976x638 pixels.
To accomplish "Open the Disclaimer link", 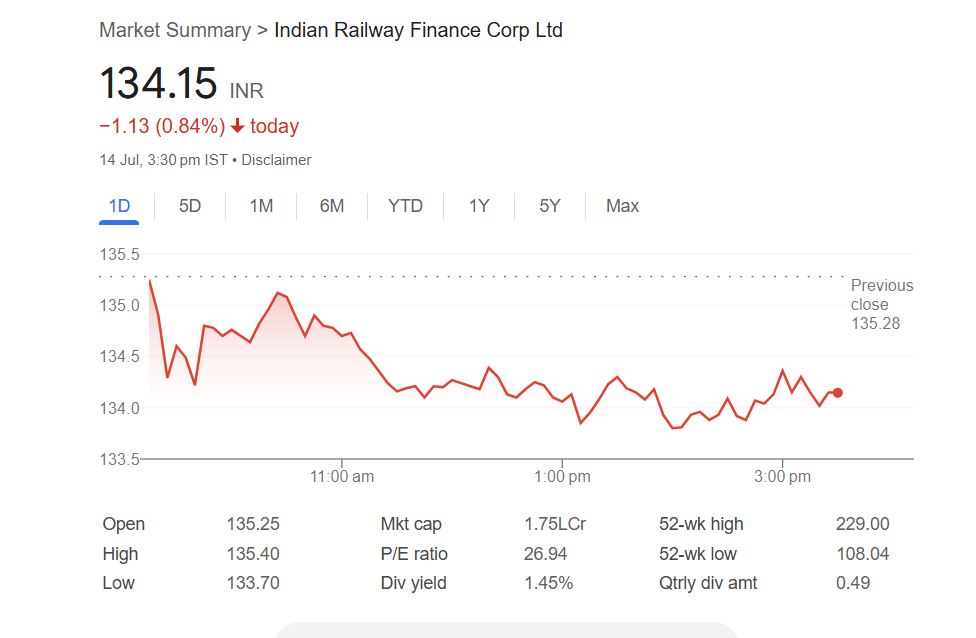I will point(277,160).
